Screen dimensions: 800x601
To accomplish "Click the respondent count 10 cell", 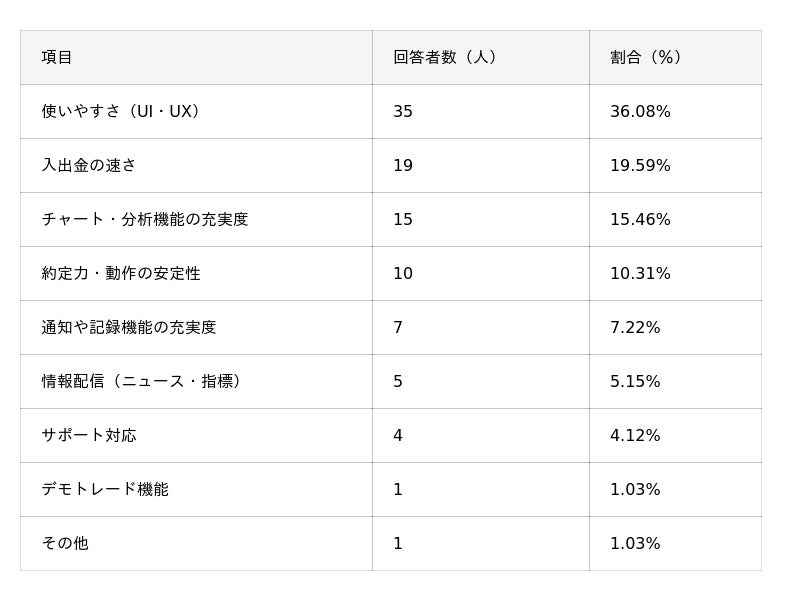I will pyautogui.click(x=403, y=273).
